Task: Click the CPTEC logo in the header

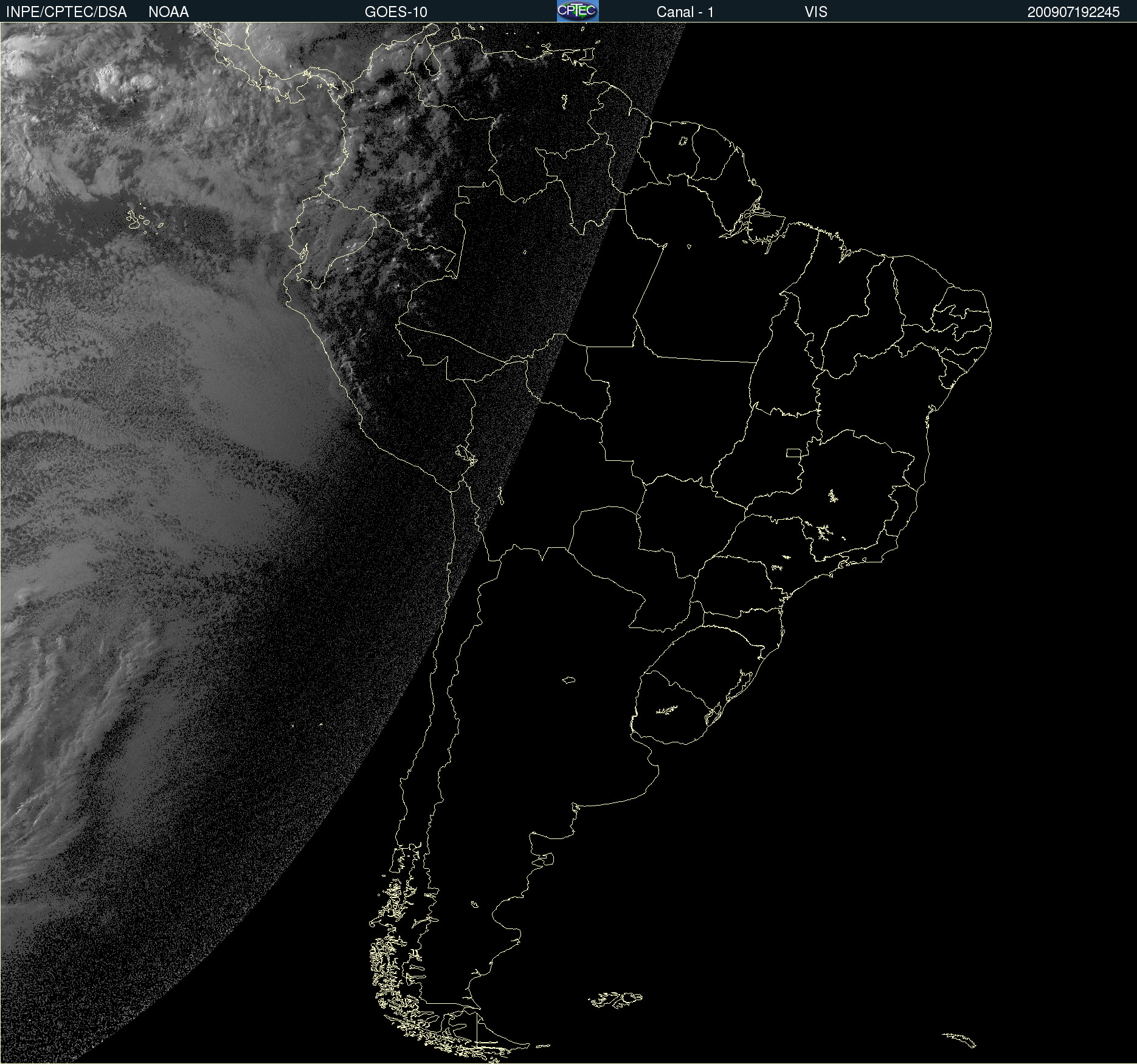Action: pyautogui.click(x=578, y=11)
